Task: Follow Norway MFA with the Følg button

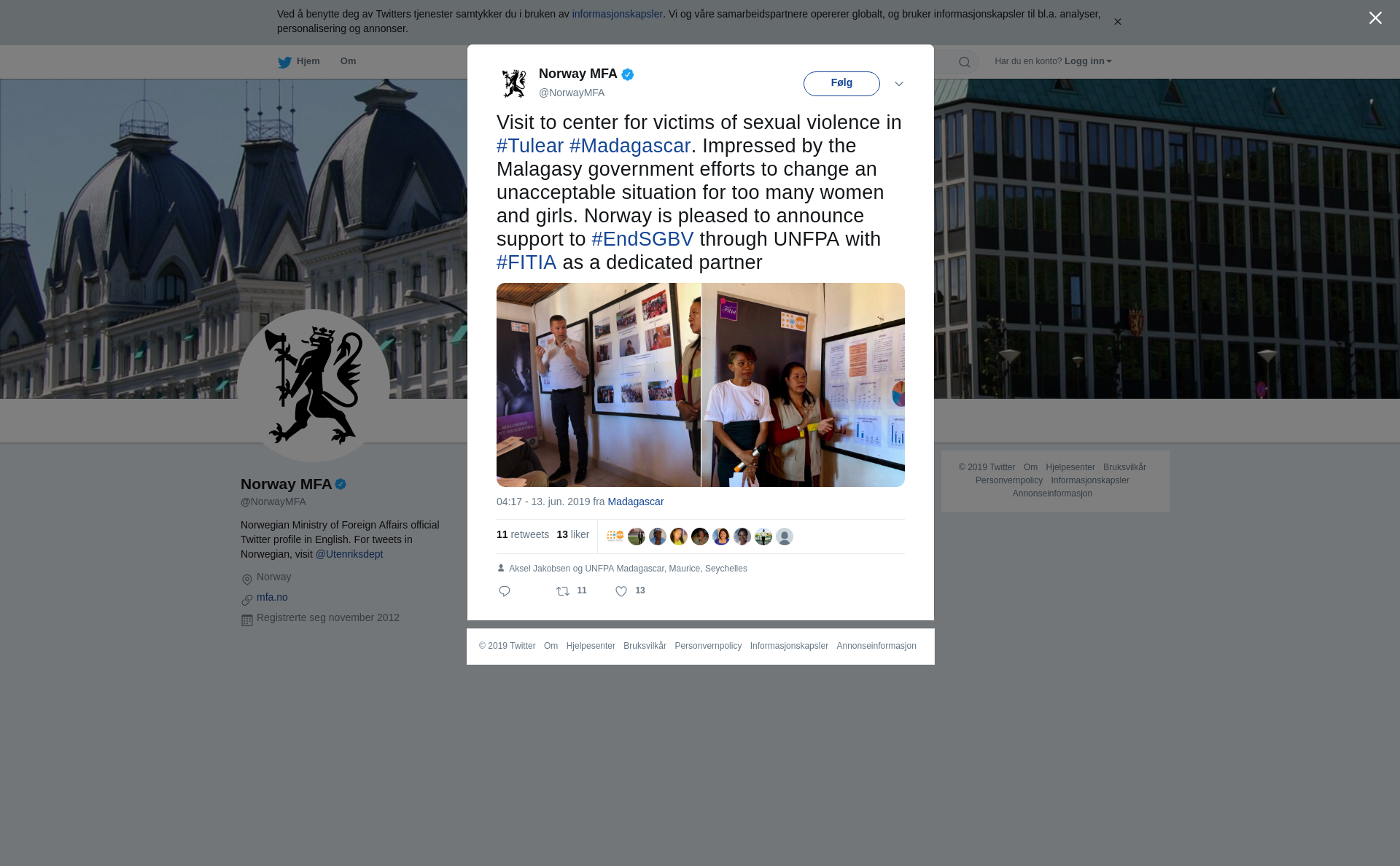Action: [x=841, y=84]
